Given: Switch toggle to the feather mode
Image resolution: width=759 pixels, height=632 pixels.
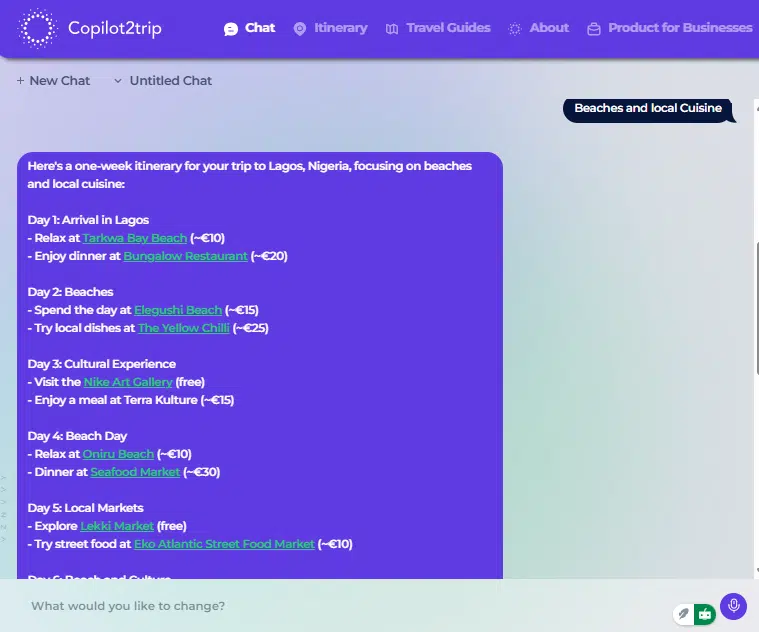Looking at the screenshot, I should click(x=683, y=614).
